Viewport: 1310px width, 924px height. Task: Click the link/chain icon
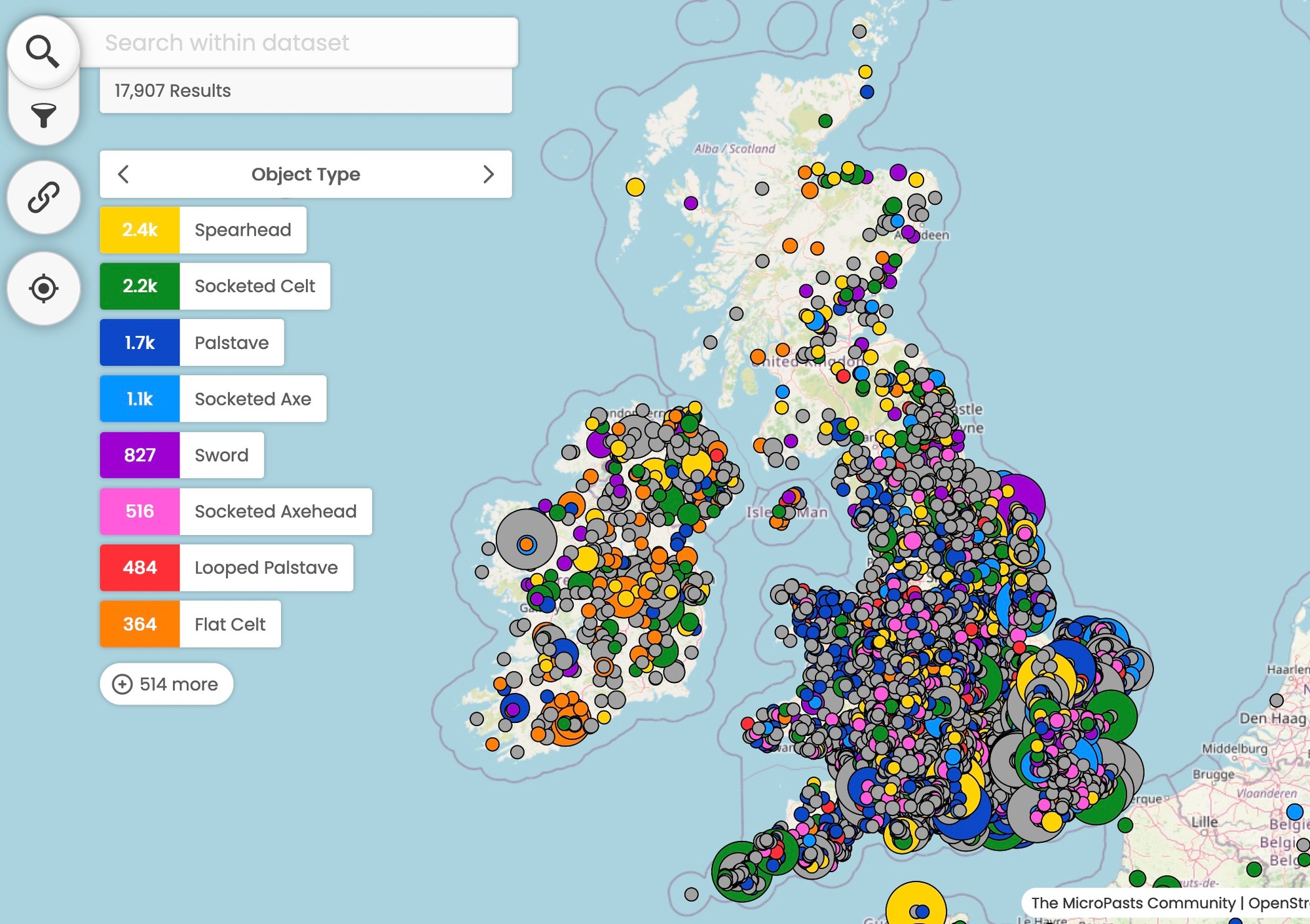point(44,197)
